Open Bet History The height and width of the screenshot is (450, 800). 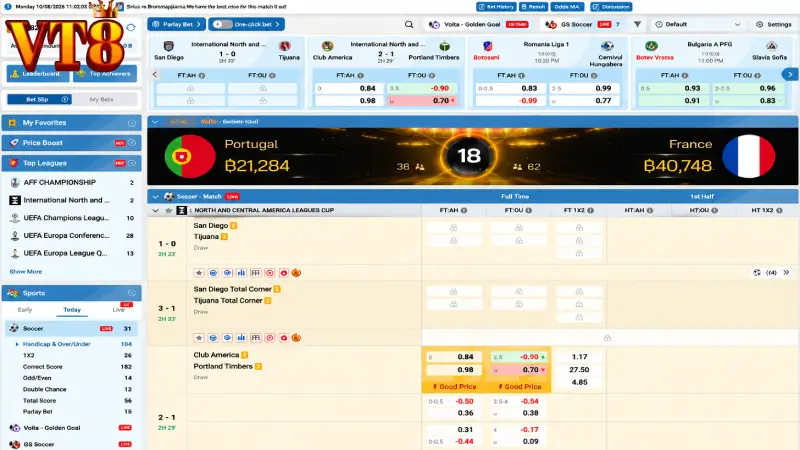coord(496,7)
